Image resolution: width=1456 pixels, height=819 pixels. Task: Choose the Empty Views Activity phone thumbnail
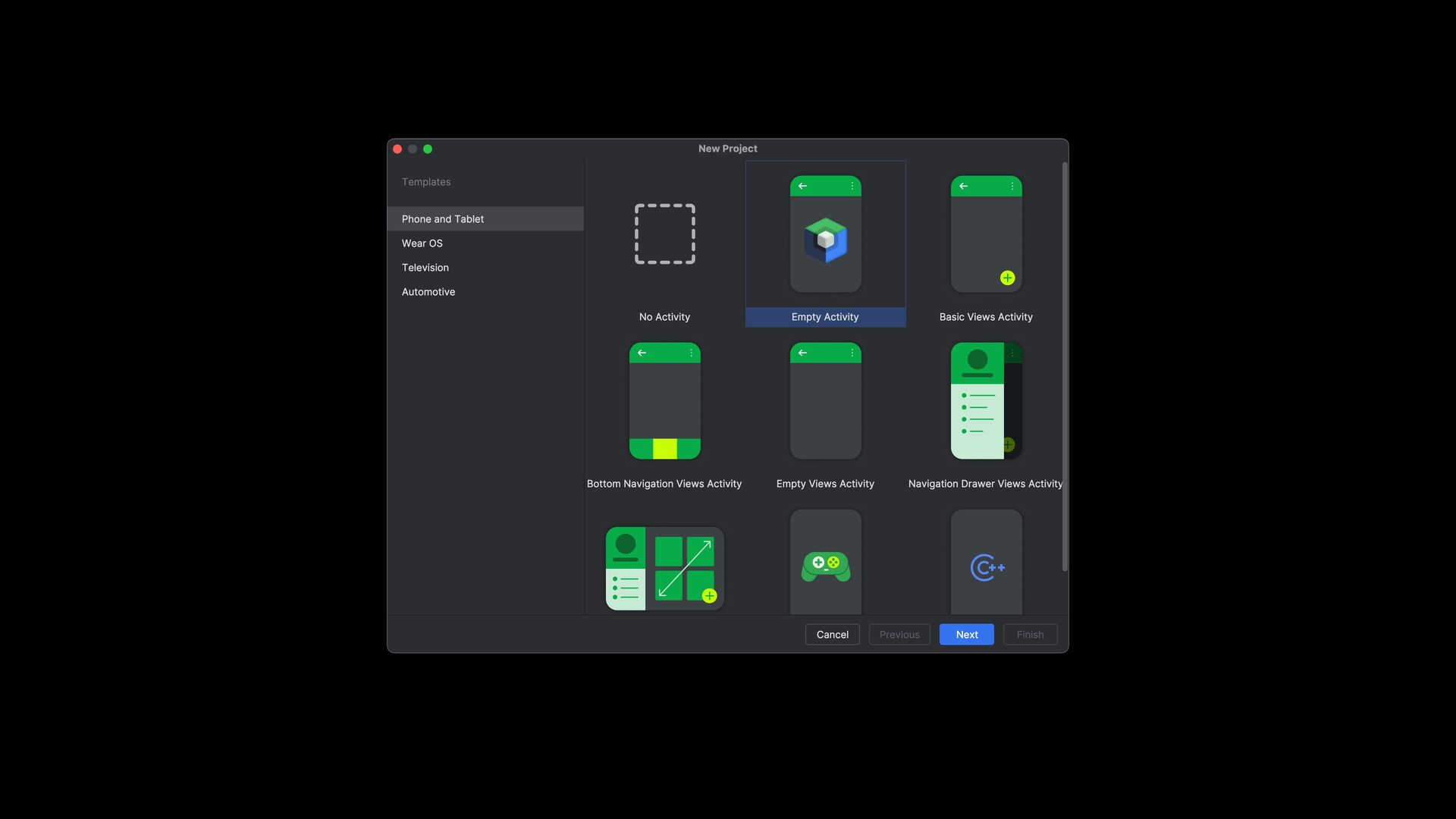[825, 400]
